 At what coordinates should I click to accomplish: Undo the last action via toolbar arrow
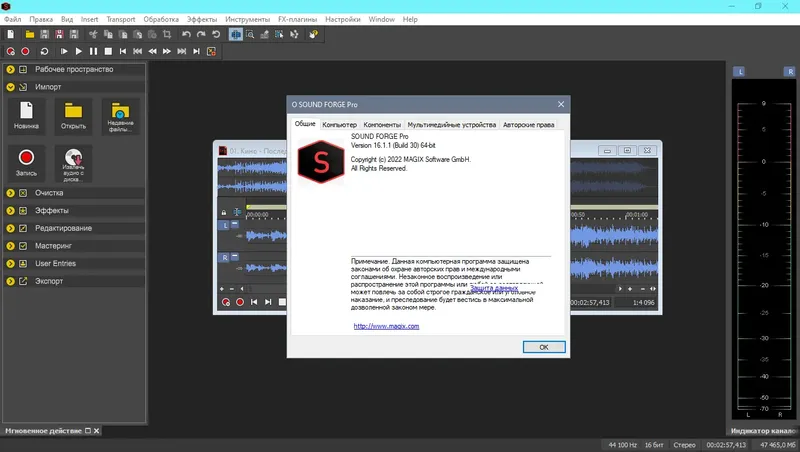[186, 34]
